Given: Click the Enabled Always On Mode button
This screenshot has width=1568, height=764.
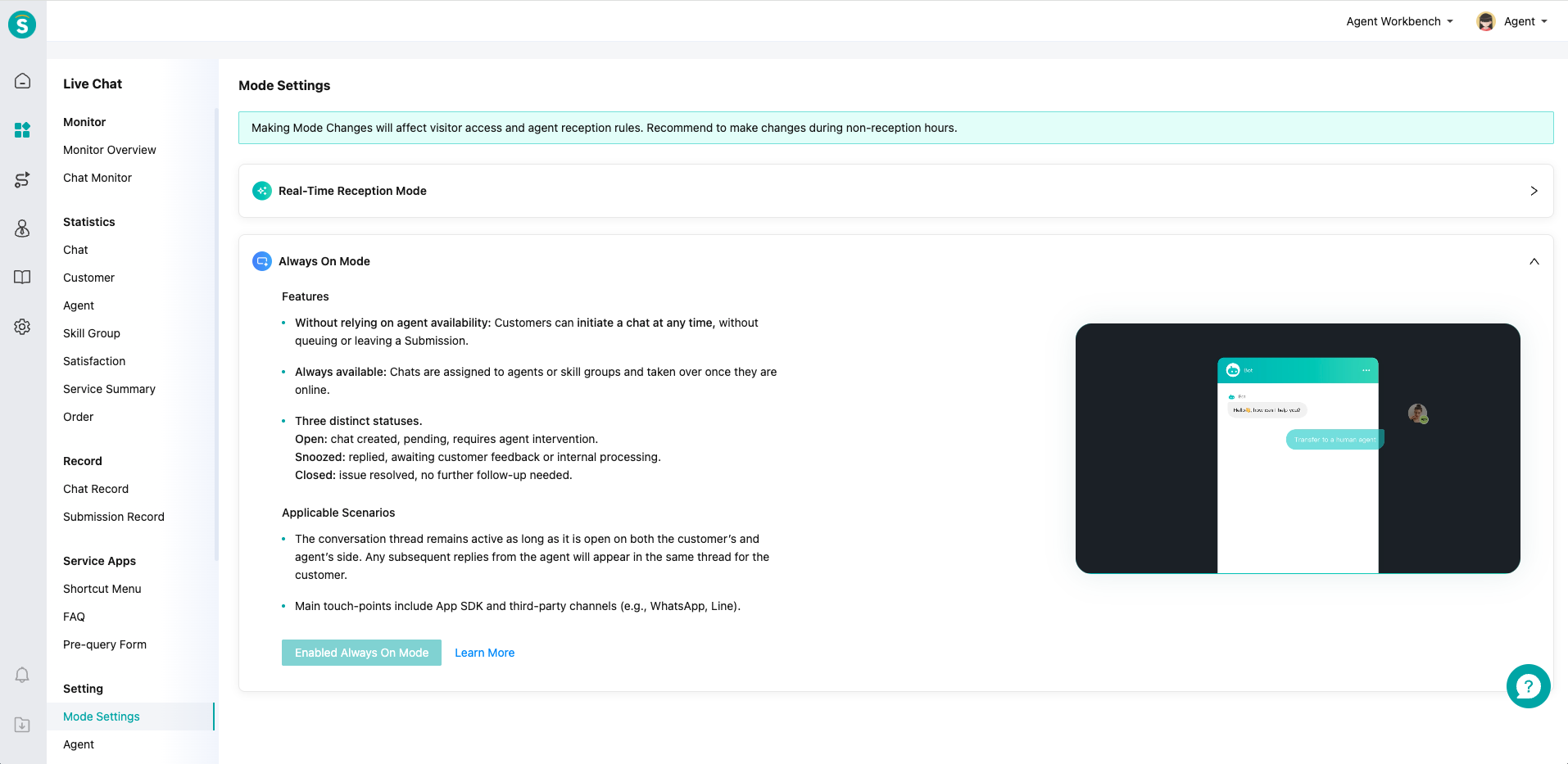Looking at the screenshot, I should (x=361, y=653).
